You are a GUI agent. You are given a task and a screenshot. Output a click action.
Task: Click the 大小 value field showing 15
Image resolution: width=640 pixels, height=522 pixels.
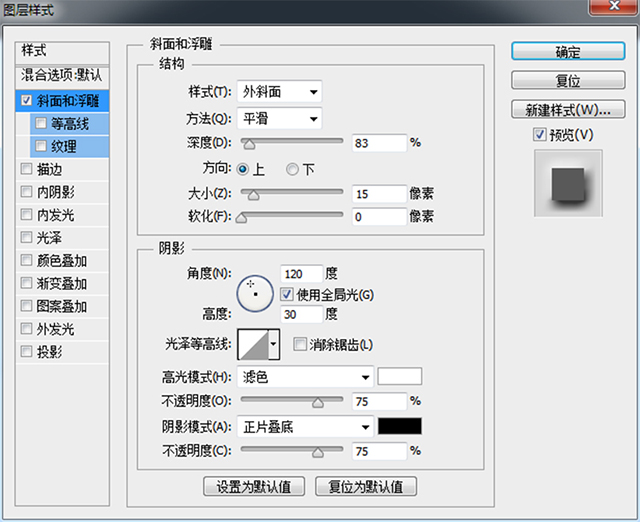click(x=380, y=194)
